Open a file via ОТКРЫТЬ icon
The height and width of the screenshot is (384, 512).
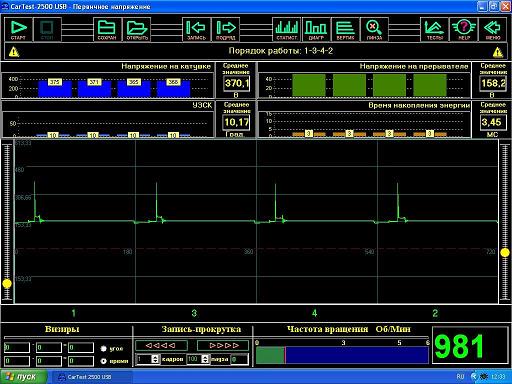point(137,29)
